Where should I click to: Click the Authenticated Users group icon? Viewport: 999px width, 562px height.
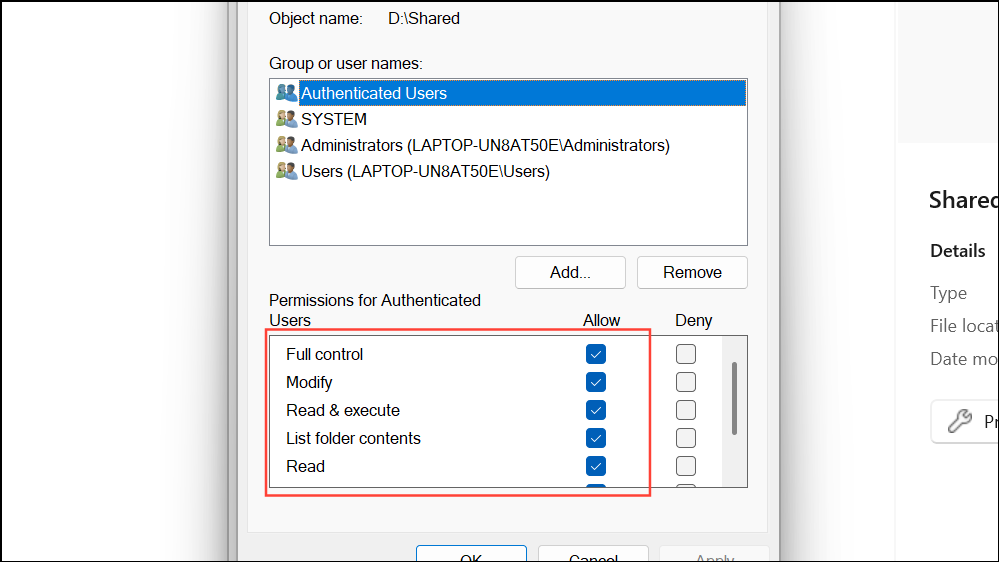click(287, 93)
